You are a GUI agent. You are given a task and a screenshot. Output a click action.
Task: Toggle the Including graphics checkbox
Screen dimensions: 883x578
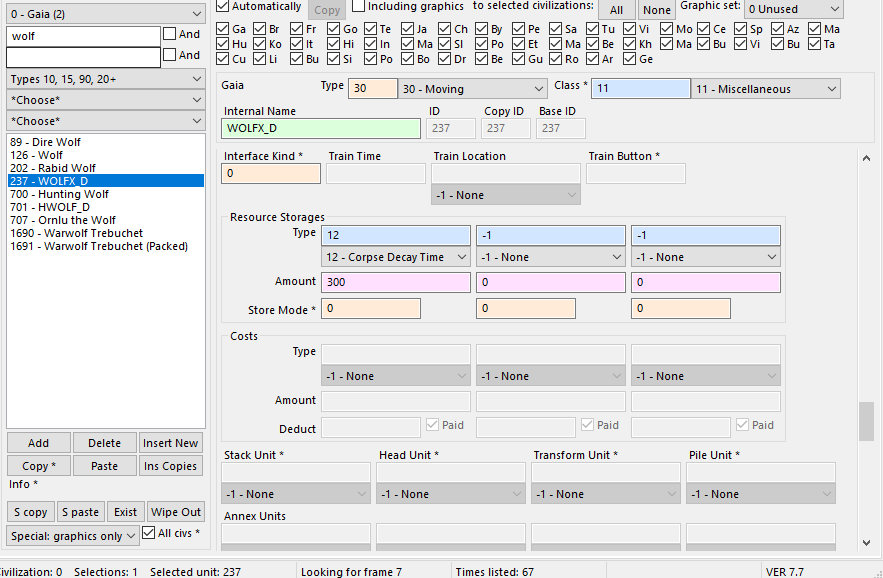[x=358, y=6]
